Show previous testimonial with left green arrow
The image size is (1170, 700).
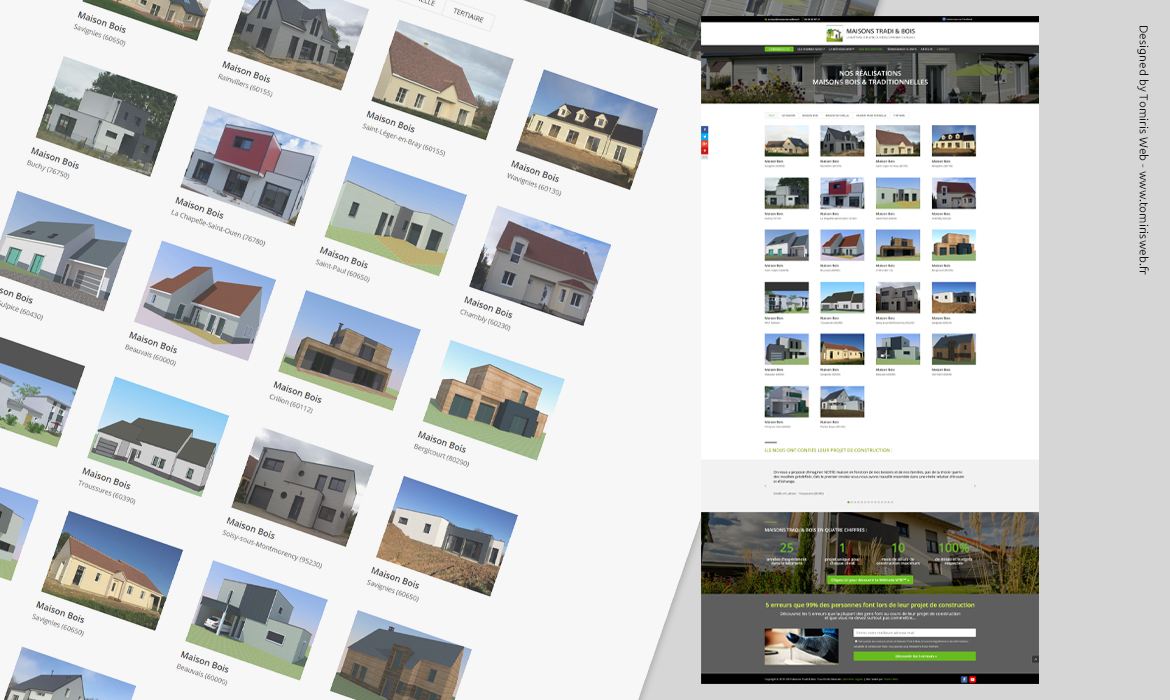[766, 486]
